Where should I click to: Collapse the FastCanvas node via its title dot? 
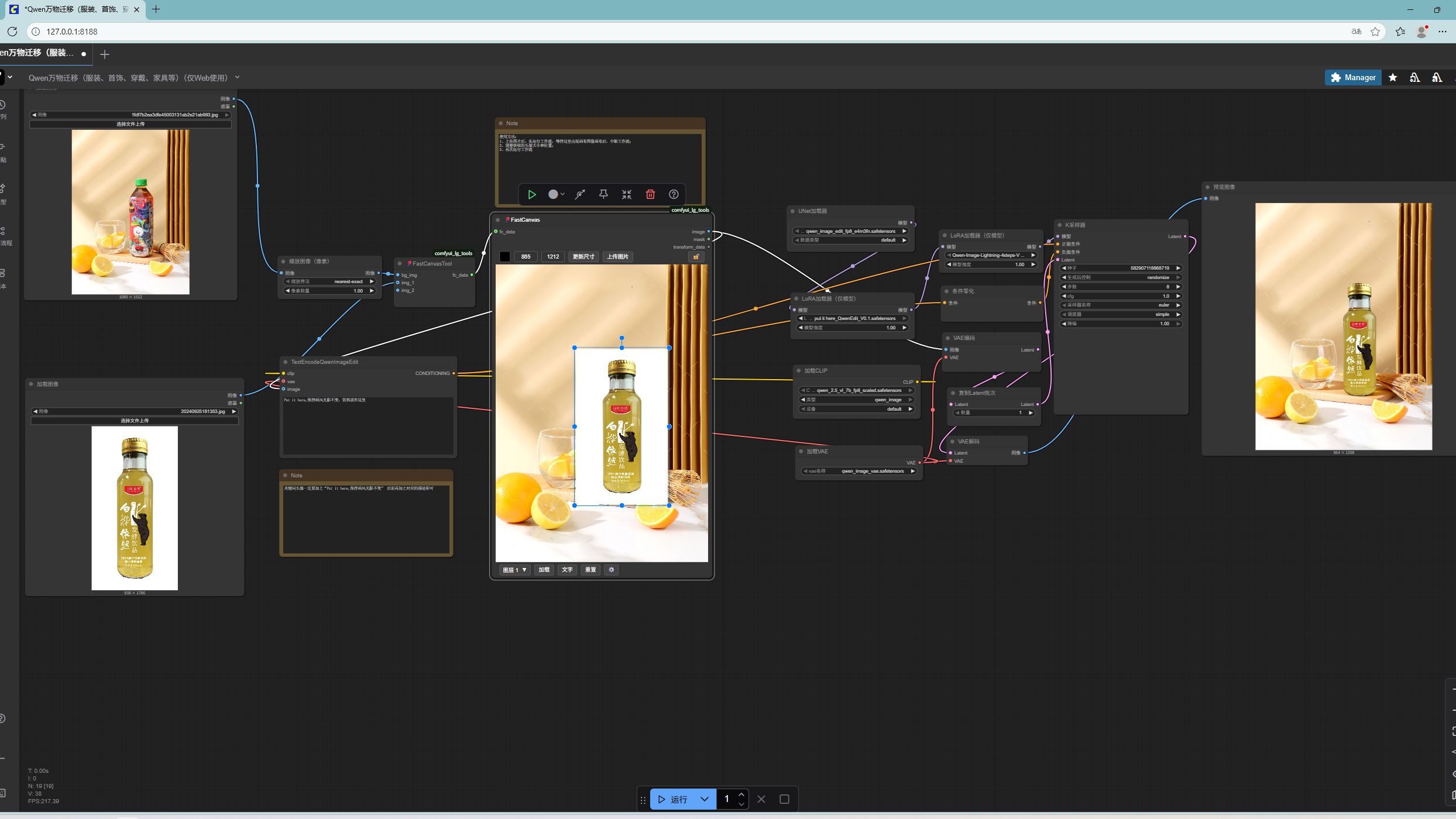point(498,220)
